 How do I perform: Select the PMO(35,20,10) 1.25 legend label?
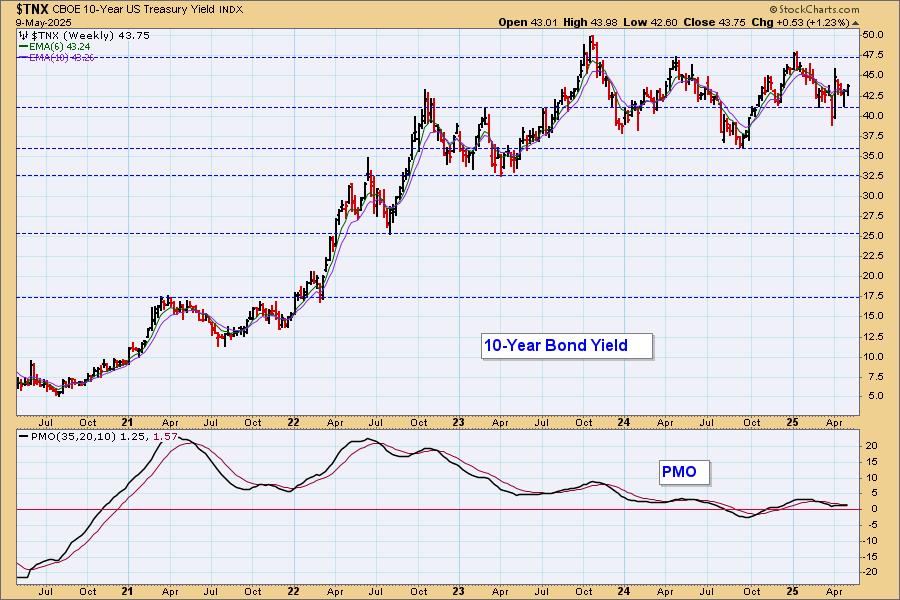pyautogui.click(x=90, y=437)
